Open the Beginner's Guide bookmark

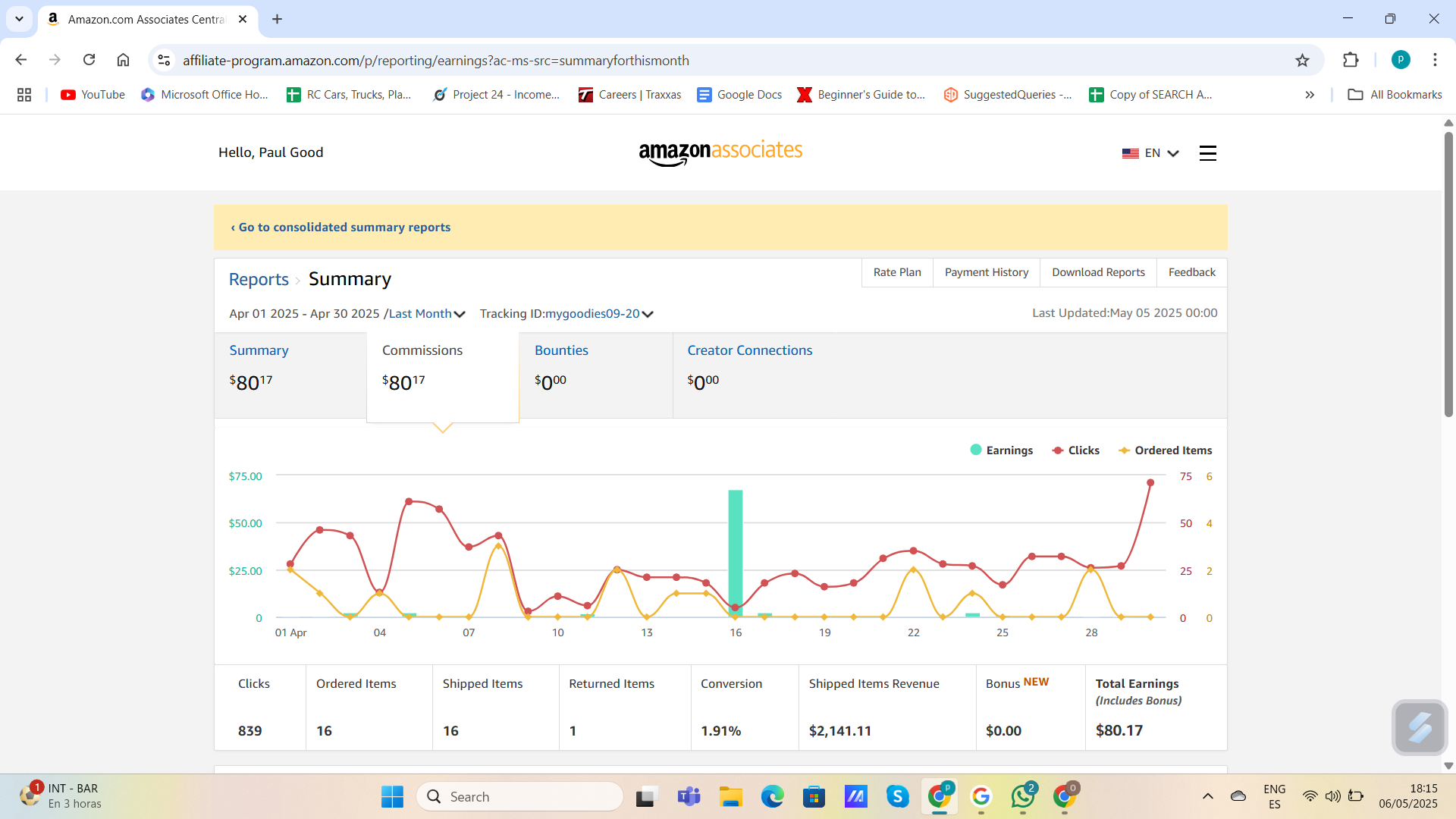(861, 95)
